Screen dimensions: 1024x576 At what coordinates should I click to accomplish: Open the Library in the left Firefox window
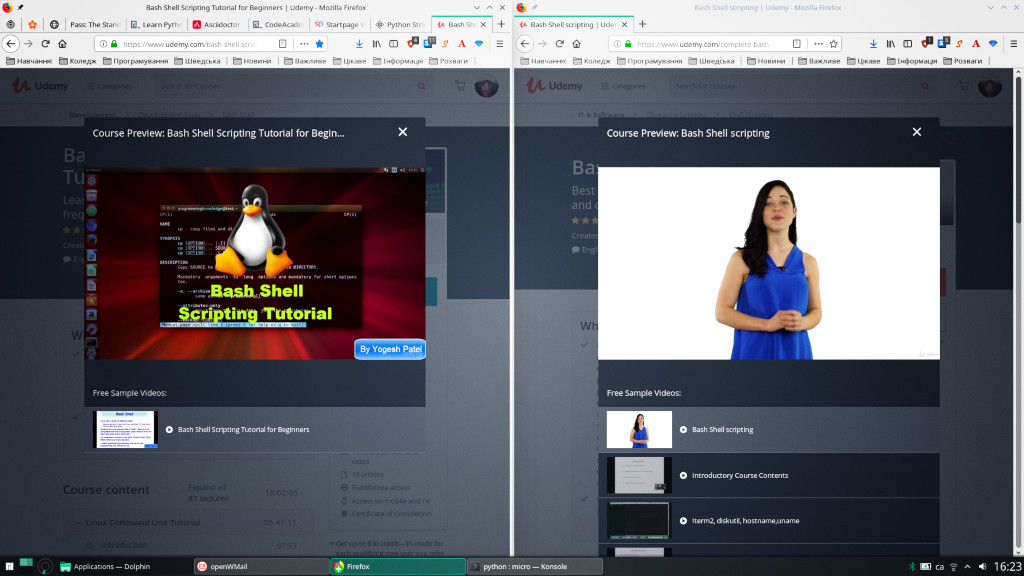(x=377, y=44)
